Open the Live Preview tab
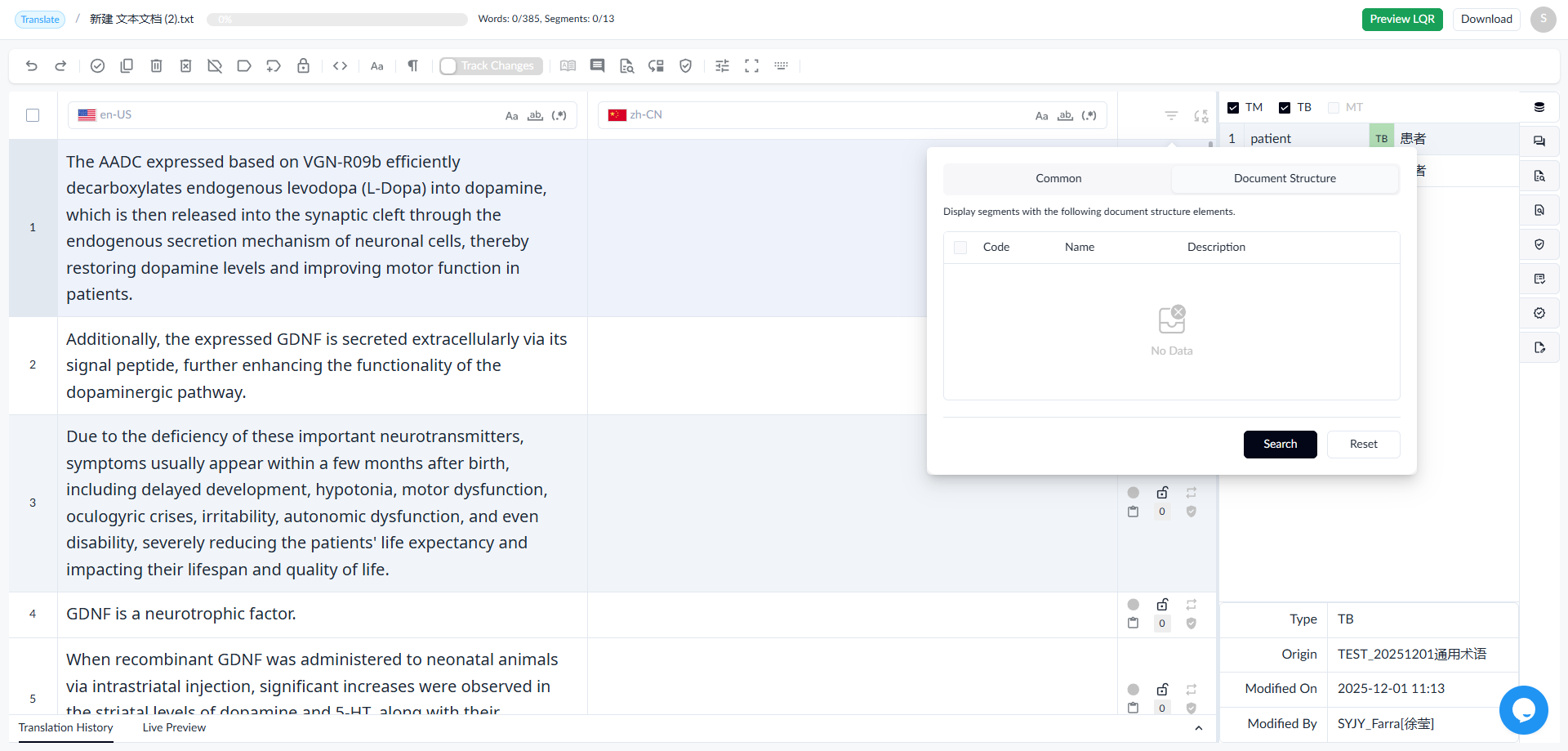The width and height of the screenshot is (1568, 751). click(x=174, y=728)
